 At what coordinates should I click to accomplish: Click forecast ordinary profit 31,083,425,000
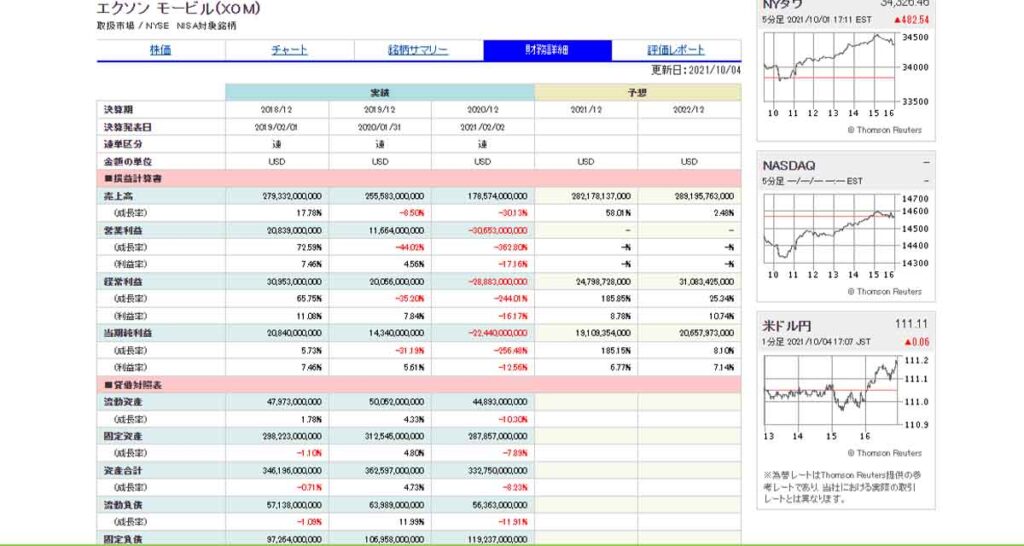point(706,282)
